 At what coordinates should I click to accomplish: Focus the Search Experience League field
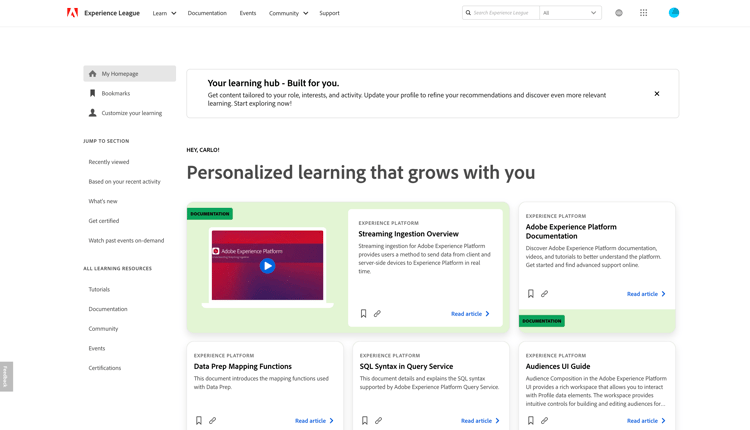click(x=500, y=13)
